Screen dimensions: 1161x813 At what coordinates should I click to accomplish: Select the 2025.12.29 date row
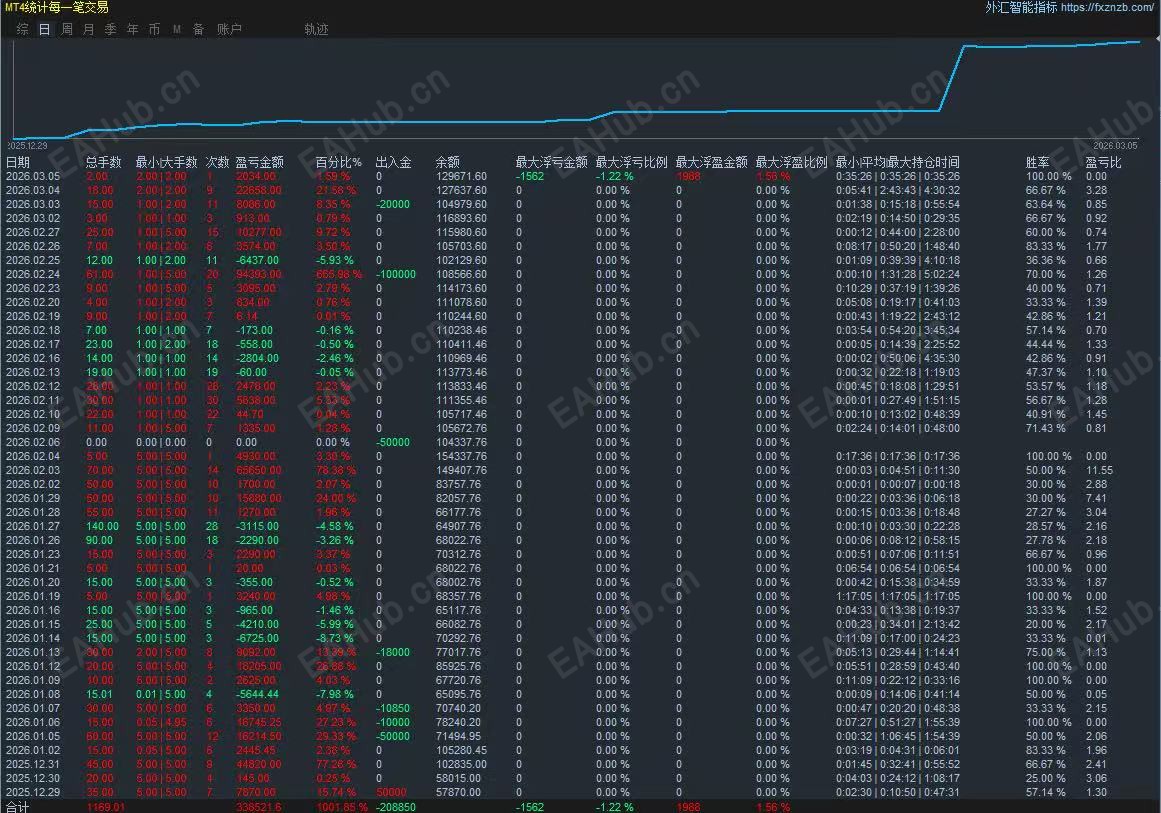33,792
